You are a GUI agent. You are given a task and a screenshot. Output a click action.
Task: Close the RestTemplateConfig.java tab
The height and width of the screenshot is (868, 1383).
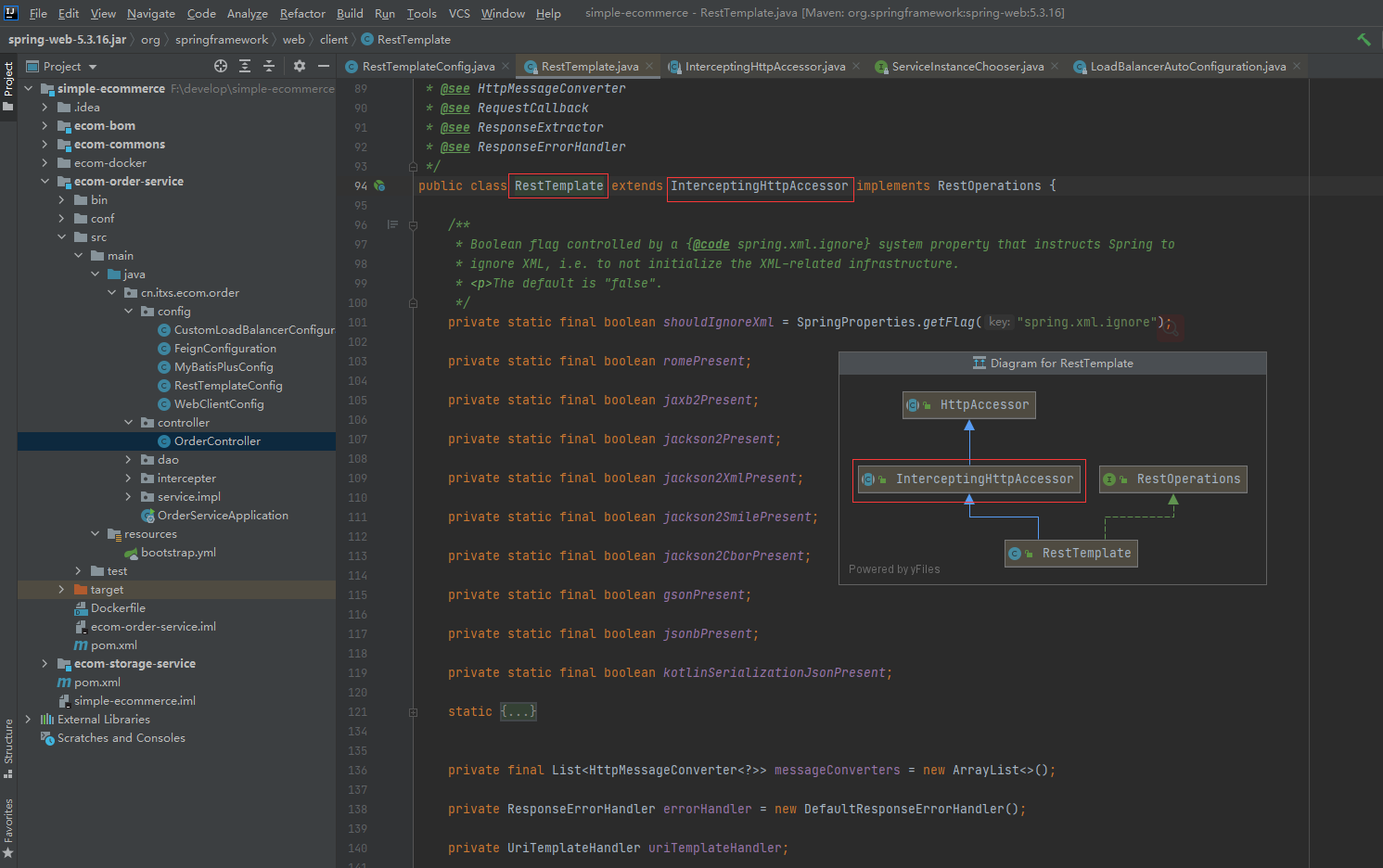(x=506, y=66)
